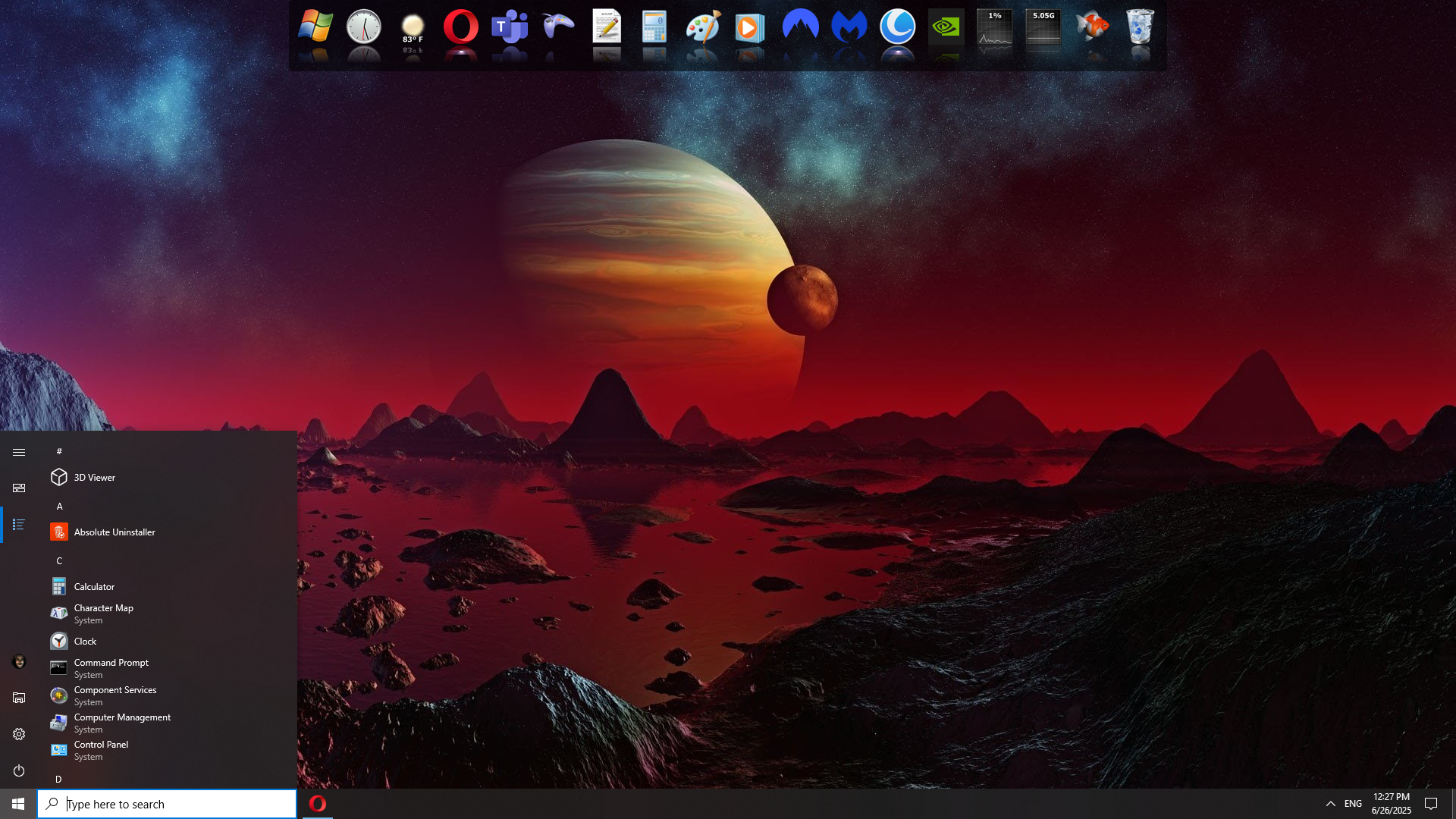Screen dimensions: 1456x819
Task: Open Command Prompt from the app list
Action: pos(167,668)
